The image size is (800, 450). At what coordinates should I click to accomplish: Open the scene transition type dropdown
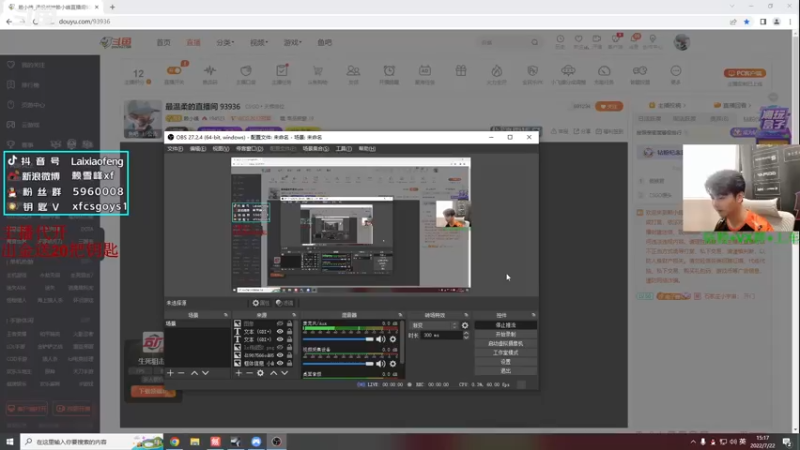click(x=433, y=326)
